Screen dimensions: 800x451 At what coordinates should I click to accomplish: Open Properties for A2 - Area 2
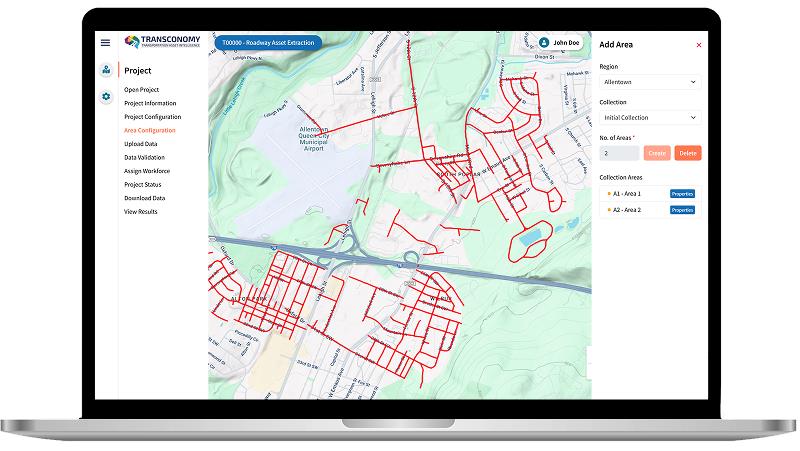pyautogui.click(x=682, y=210)
